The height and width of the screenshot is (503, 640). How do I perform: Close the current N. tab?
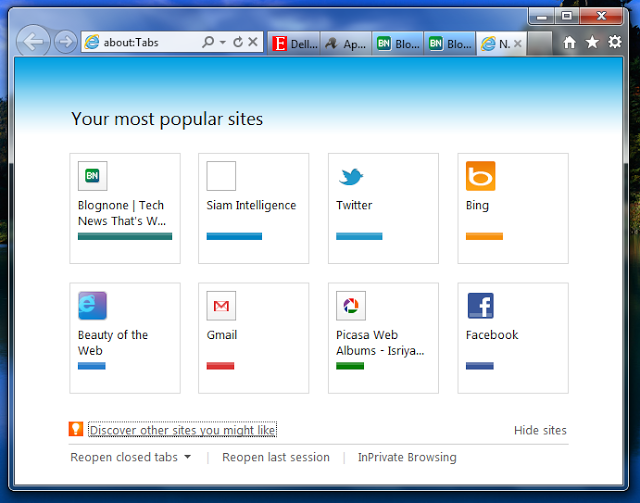518,43
